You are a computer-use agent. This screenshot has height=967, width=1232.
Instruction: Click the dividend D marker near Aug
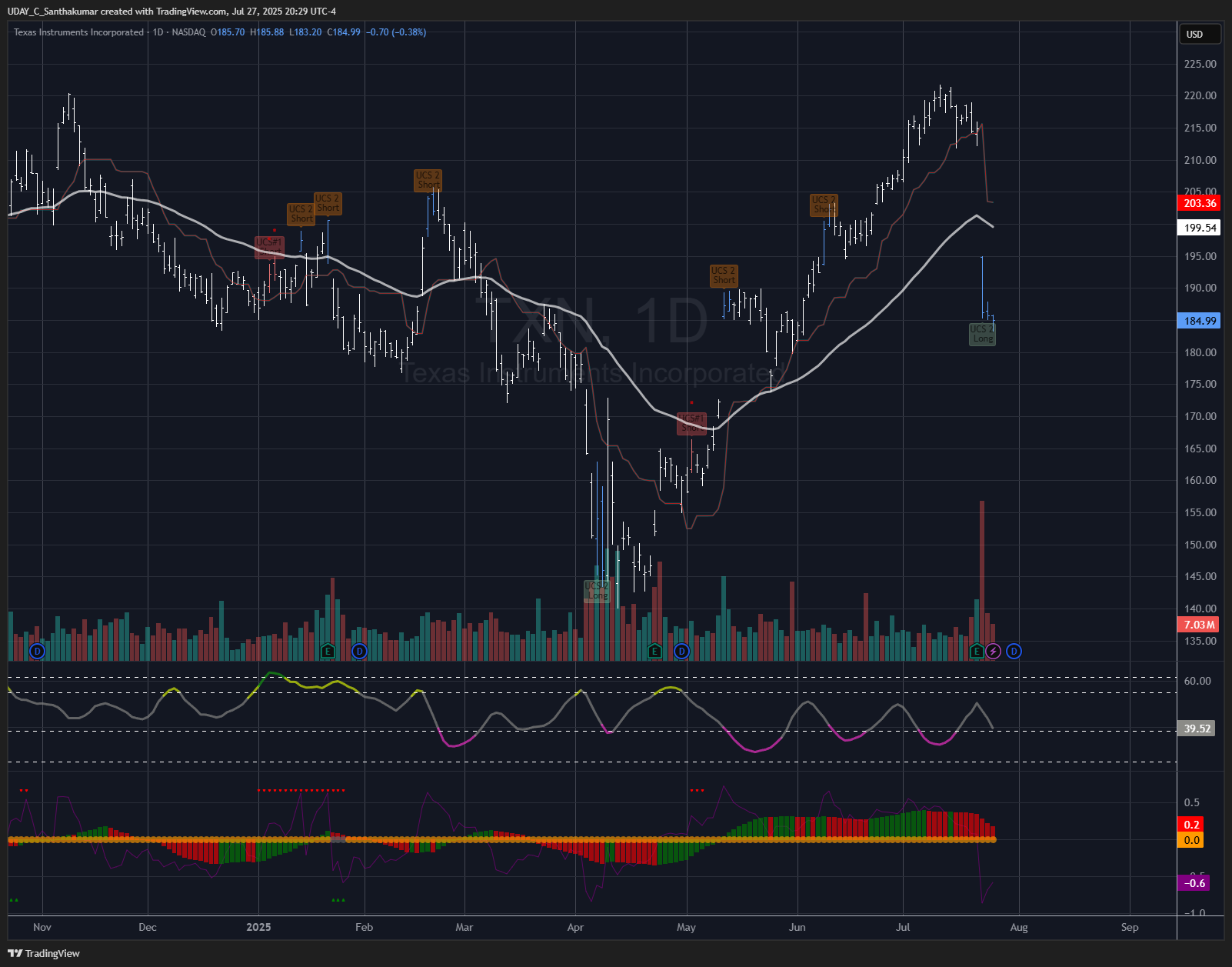[x=1014, y=652]
